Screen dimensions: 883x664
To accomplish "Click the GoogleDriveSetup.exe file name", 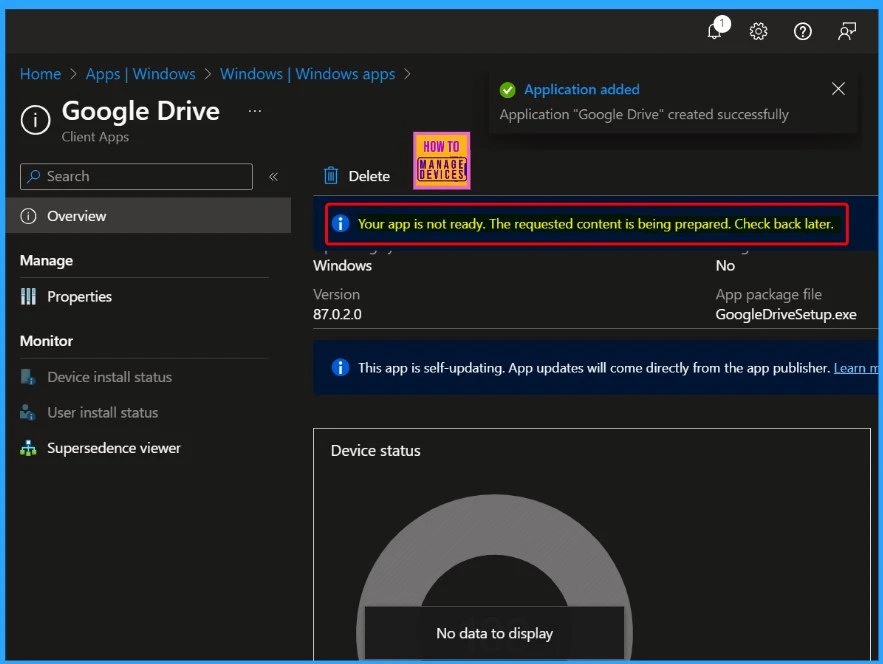I will [x=786, y=314].
